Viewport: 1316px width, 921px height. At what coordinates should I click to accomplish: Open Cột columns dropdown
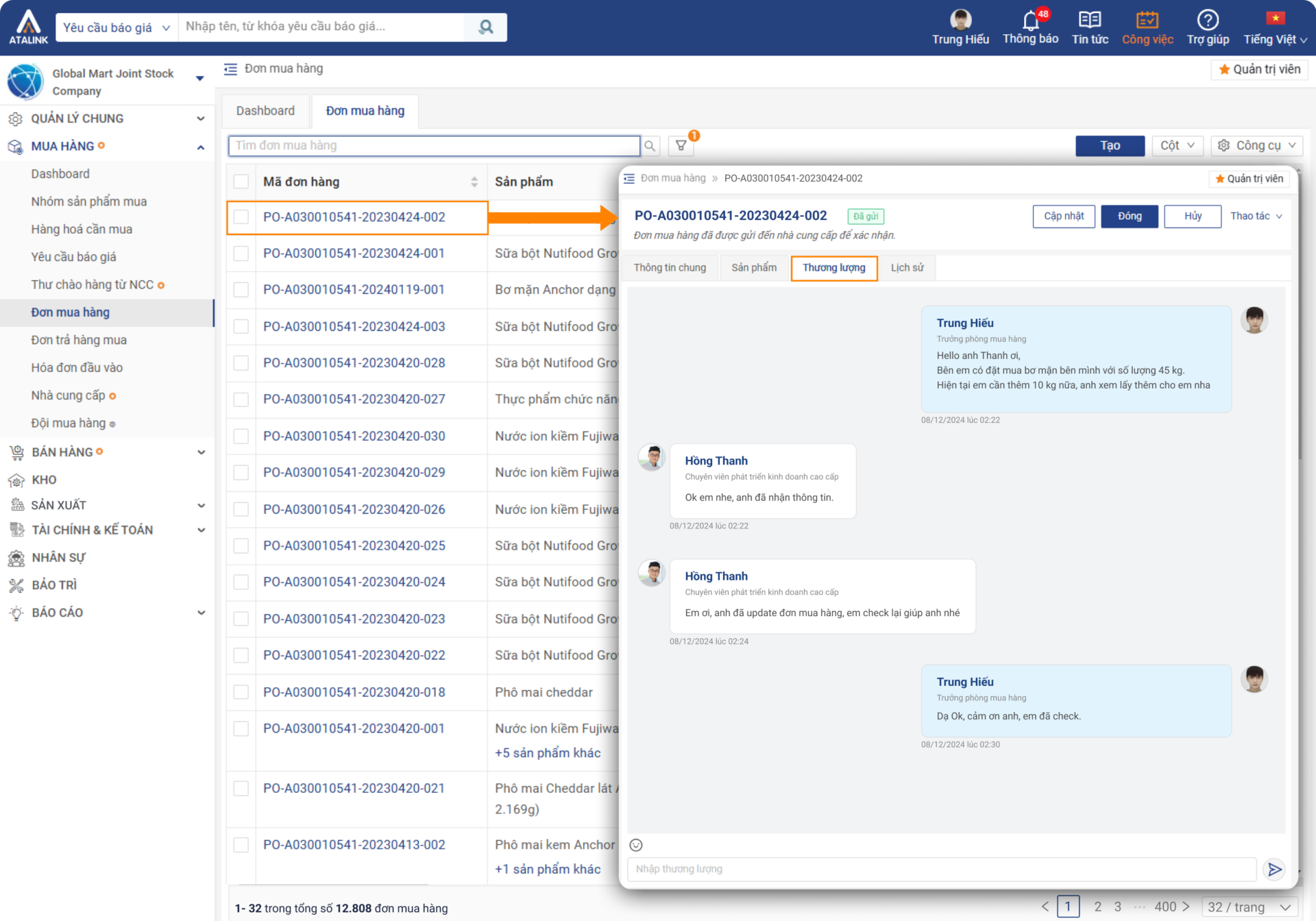(x=1177, y=145)
